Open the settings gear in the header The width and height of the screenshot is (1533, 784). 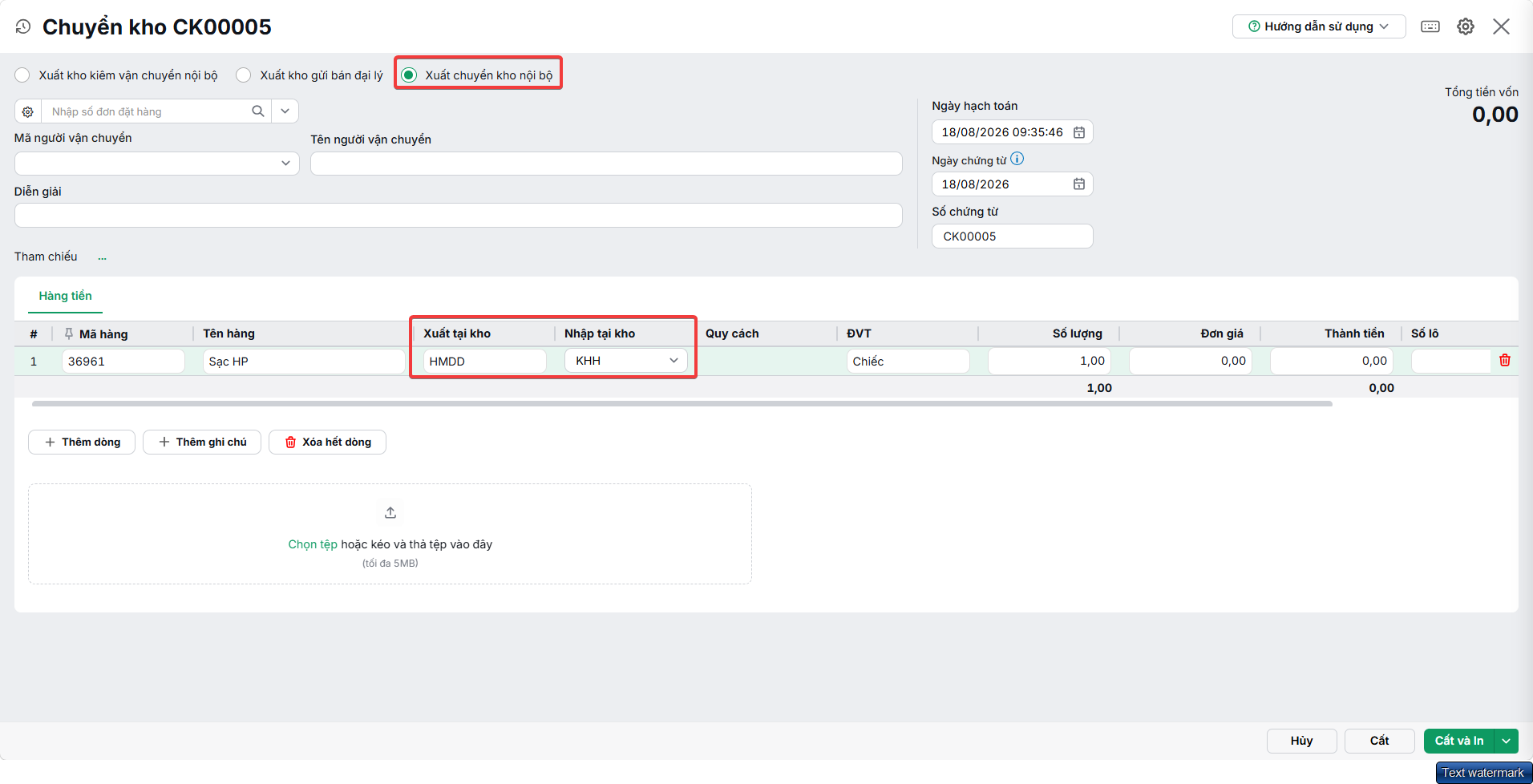click(x=1466, y=26)
